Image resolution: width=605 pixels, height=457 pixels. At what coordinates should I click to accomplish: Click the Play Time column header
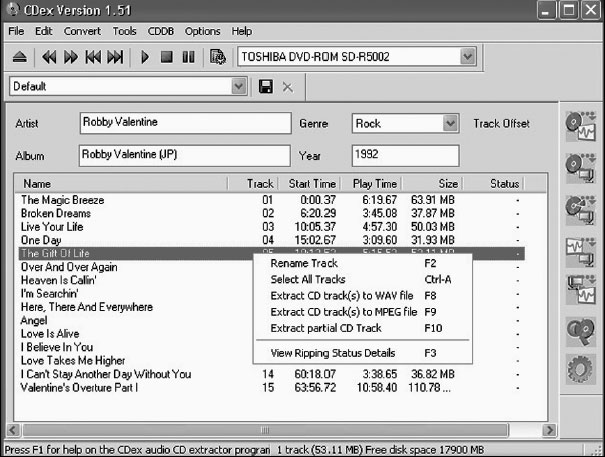tap(374, 184)
